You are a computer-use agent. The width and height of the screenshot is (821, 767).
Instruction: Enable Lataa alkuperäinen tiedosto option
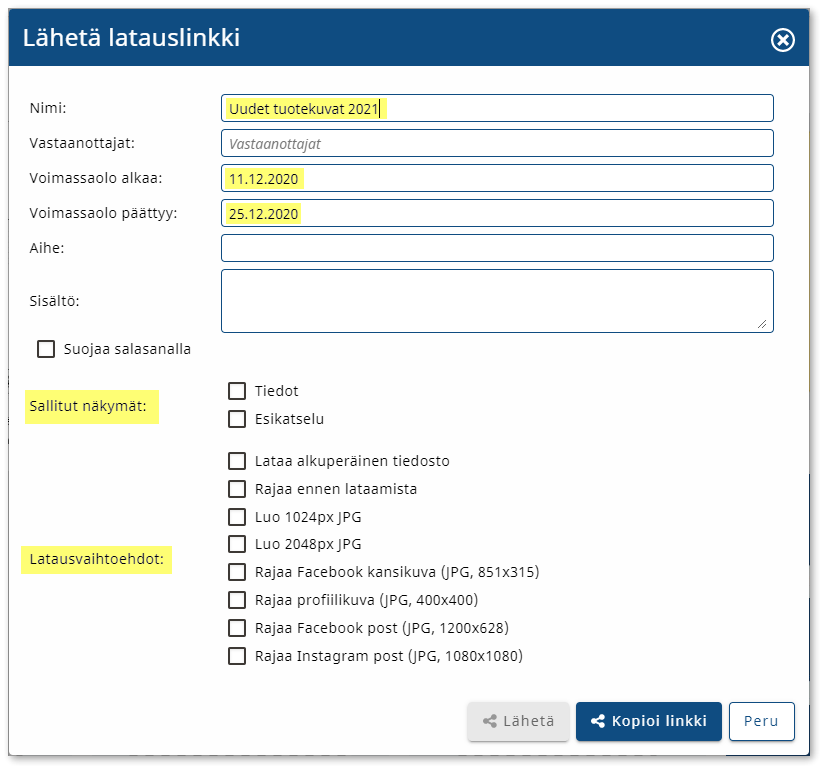pos(237,461)
